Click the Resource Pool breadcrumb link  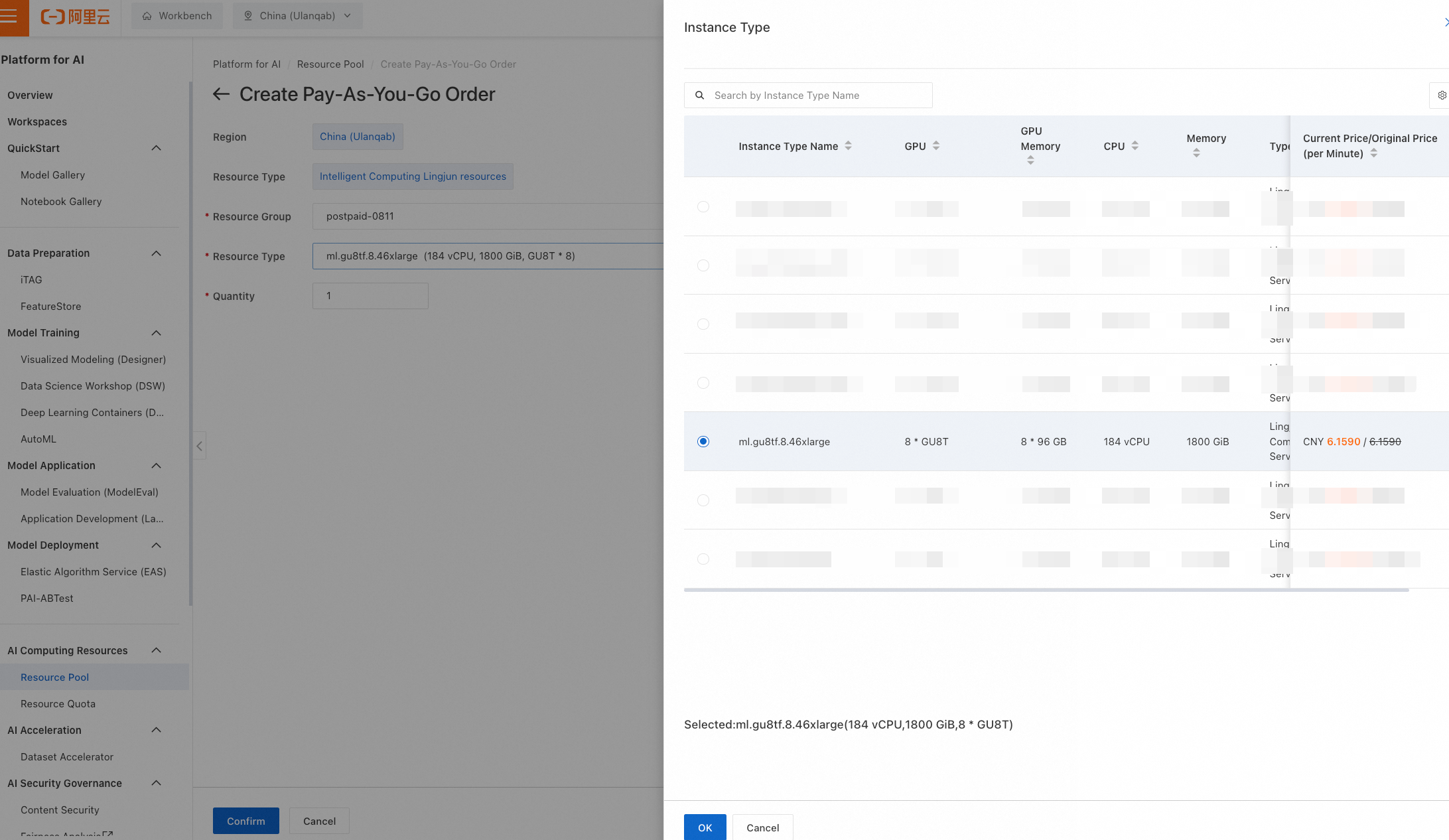330,64
